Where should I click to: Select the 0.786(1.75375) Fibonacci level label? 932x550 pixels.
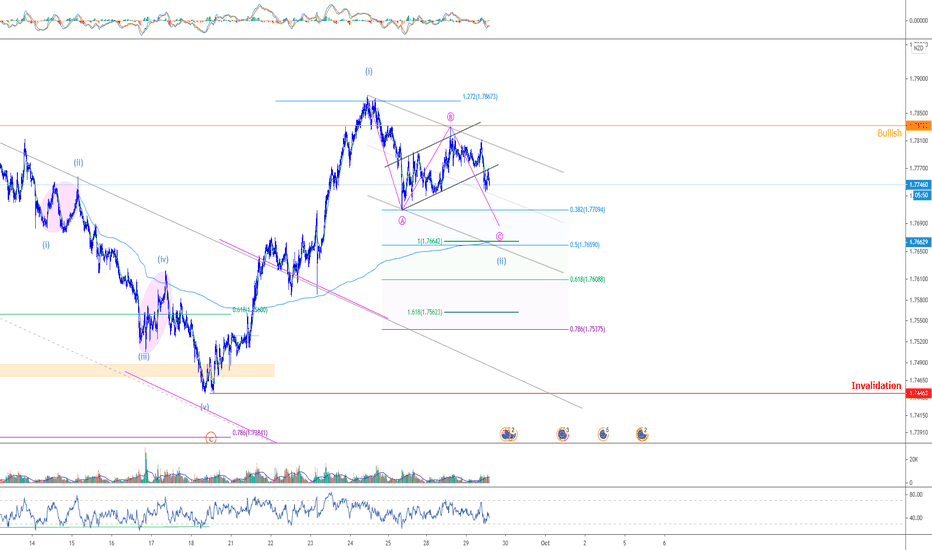[x=587, y=329]
